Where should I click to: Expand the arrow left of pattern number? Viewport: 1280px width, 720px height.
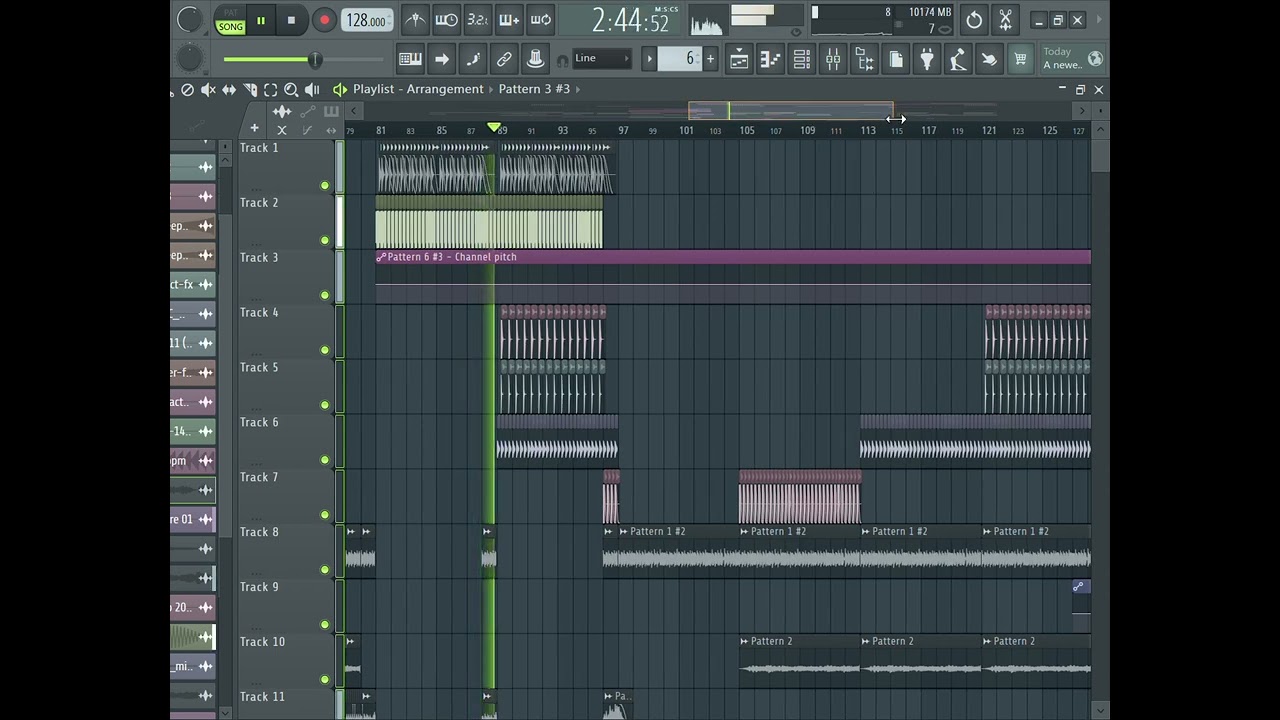pyautogui.click(x=649, y=59)
